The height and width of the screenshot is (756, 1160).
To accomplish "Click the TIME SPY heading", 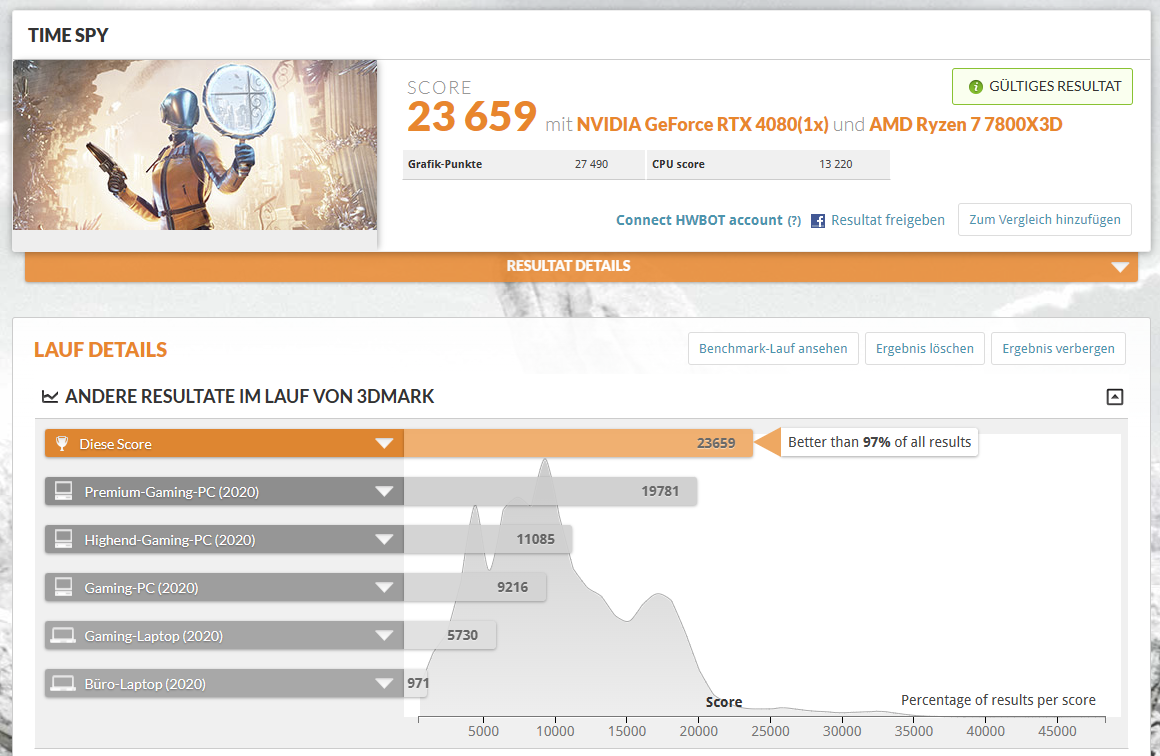I will 68,36.
